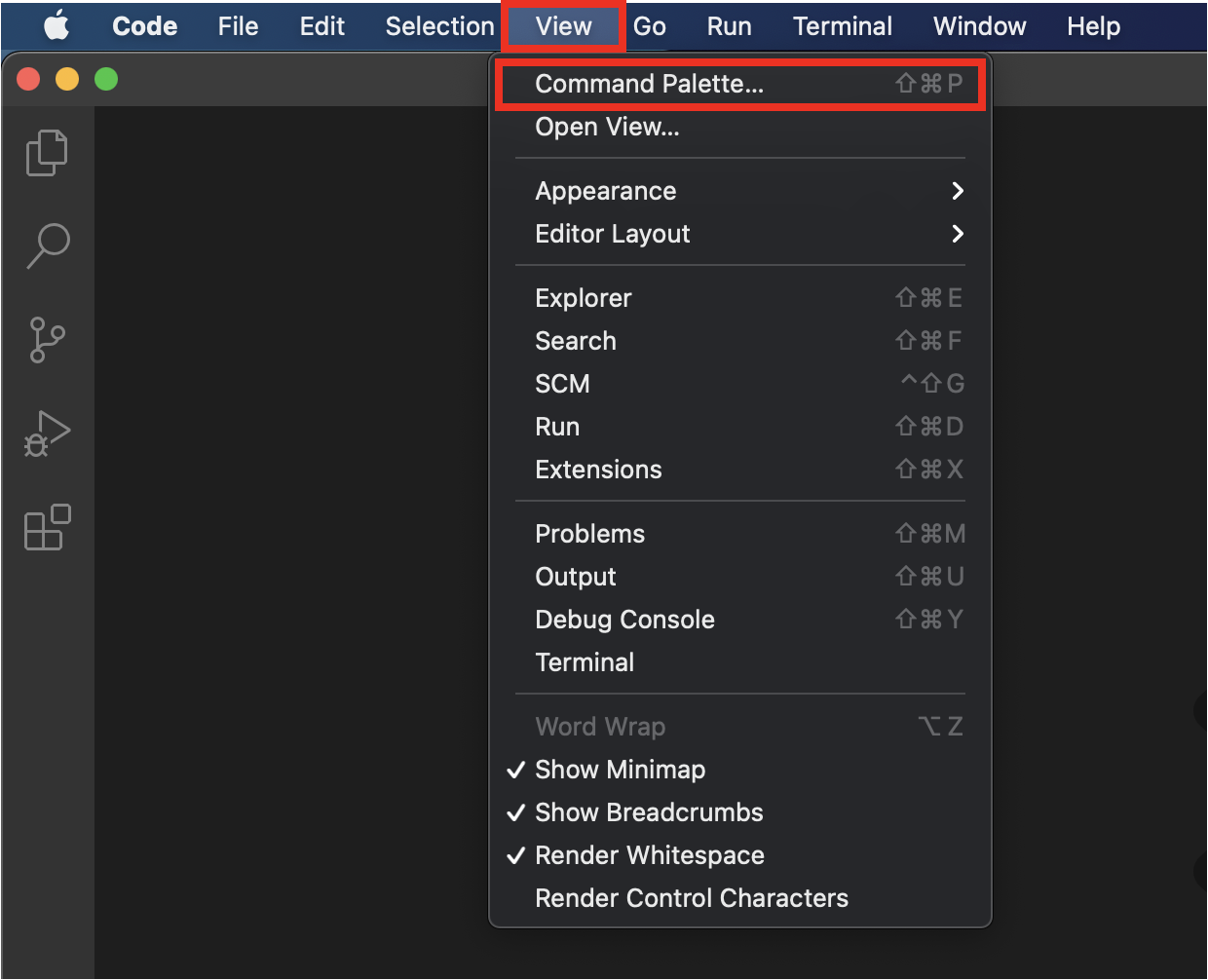Viewport: 1208px width, 980px height.
Task: Select Terminal in the View dropdown list
Action: point(739,662)
